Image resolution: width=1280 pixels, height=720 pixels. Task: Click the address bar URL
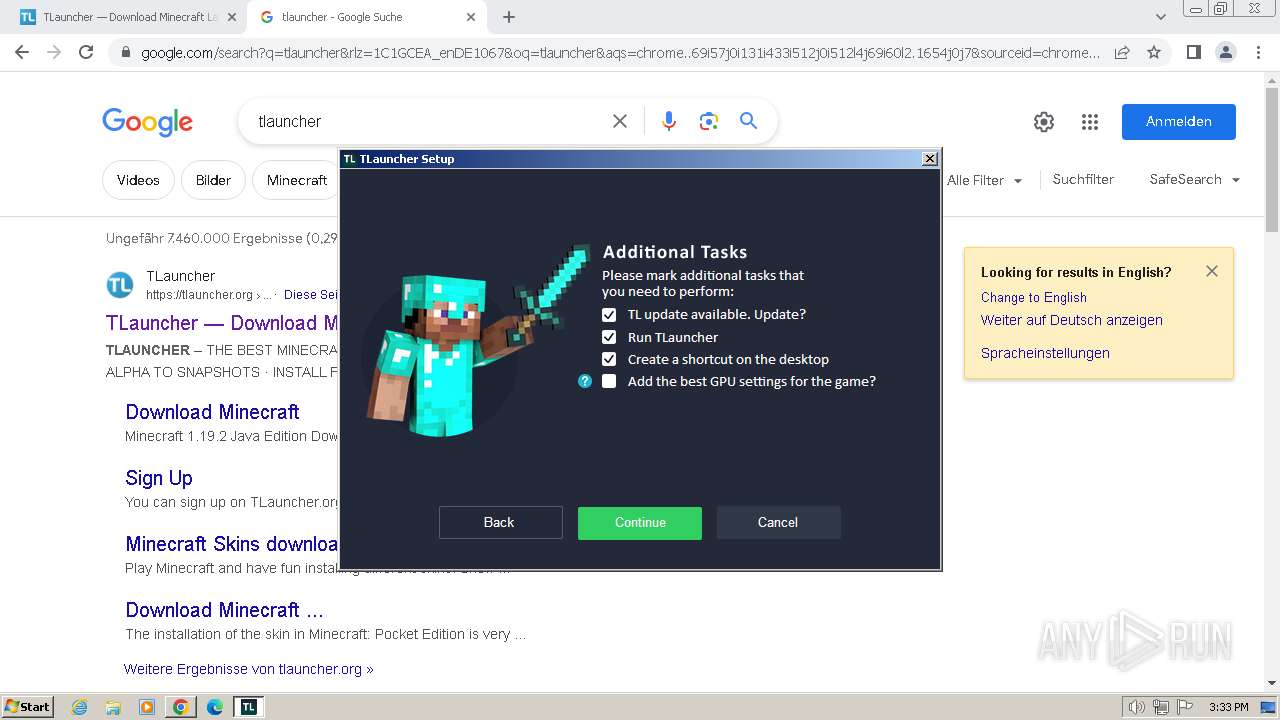coord(620,53)
